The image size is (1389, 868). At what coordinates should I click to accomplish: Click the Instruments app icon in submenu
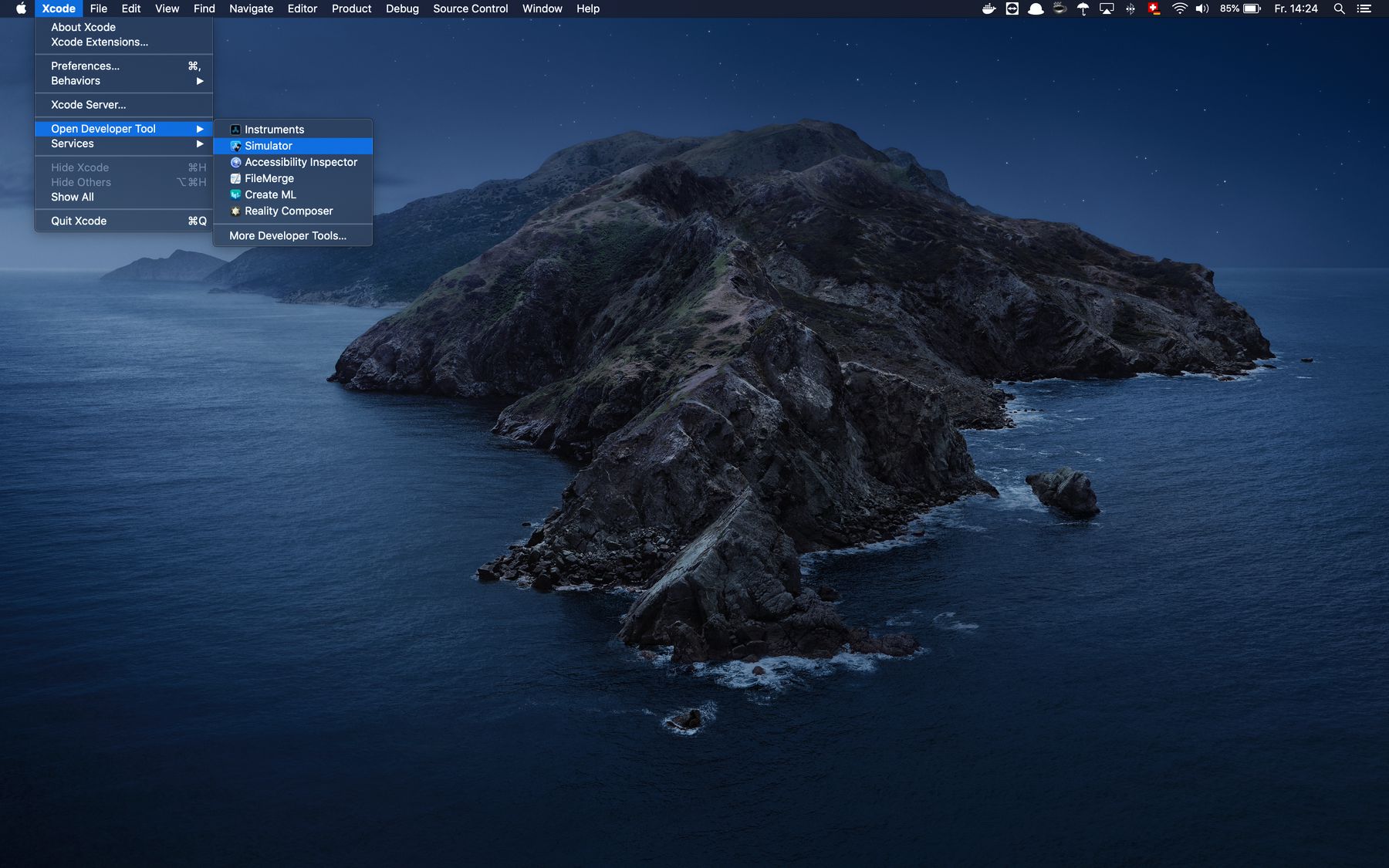(235, 130)
